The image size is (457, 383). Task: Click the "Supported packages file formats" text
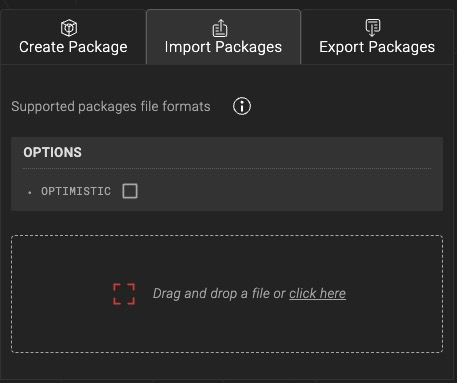click(x=111, y=107)
